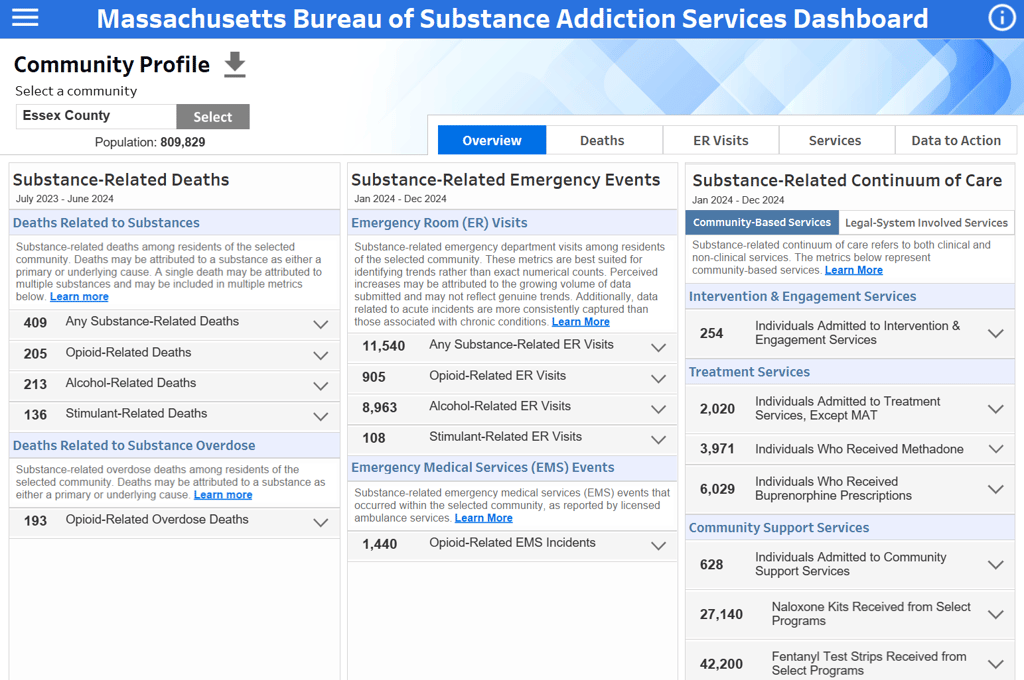Click the Essex County community field
The width and height of the screenshot is (1024, 680).
pos(96,116)
